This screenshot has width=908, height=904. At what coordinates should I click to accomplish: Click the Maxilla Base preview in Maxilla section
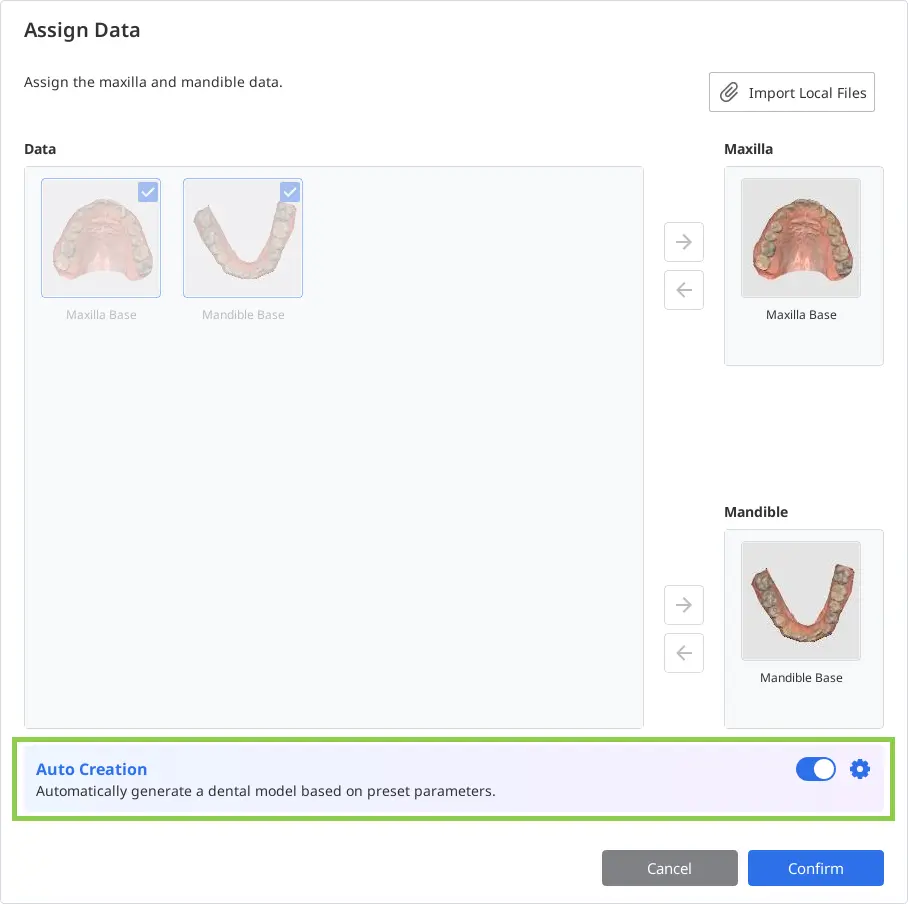pyautogui.click(x=800, y=238)
